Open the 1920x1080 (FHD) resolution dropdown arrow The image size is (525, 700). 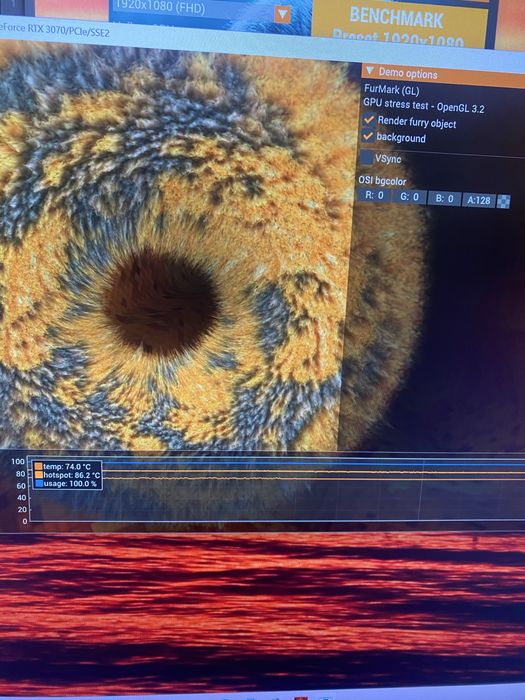pos(282,14)
